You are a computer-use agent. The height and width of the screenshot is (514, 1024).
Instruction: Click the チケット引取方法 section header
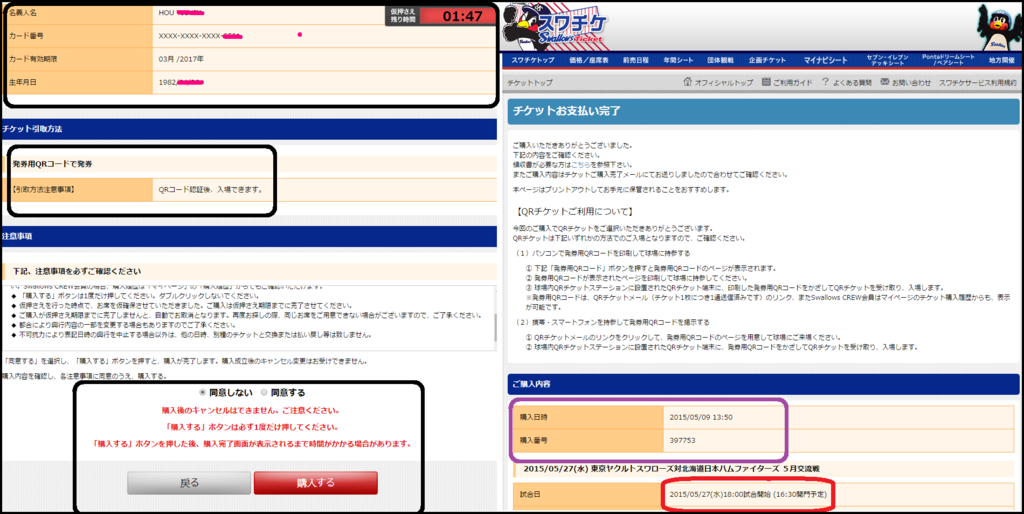pos(249,129)
